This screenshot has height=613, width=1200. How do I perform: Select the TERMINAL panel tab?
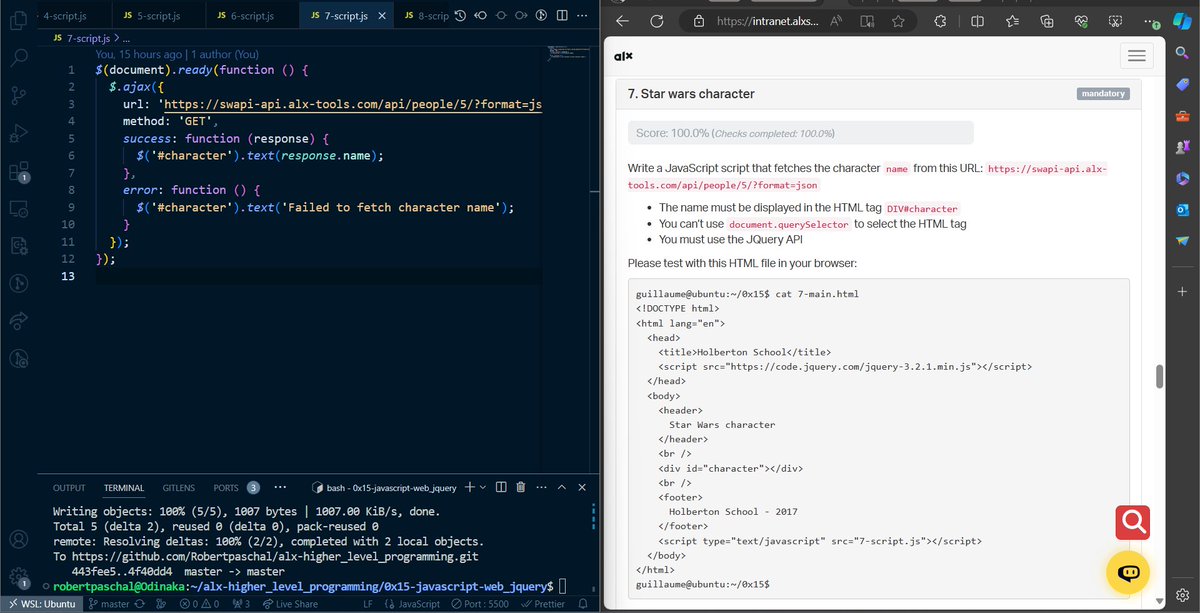(x=124, y=488)
